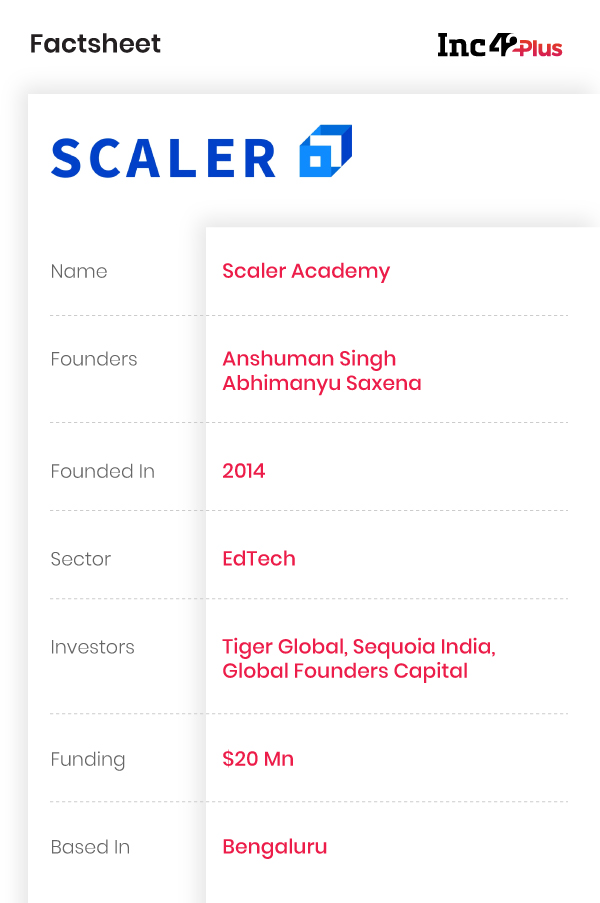Click founder Abhimanyu Saxena
This screenshot has width=600, height=903.
(x=322, y=383)
